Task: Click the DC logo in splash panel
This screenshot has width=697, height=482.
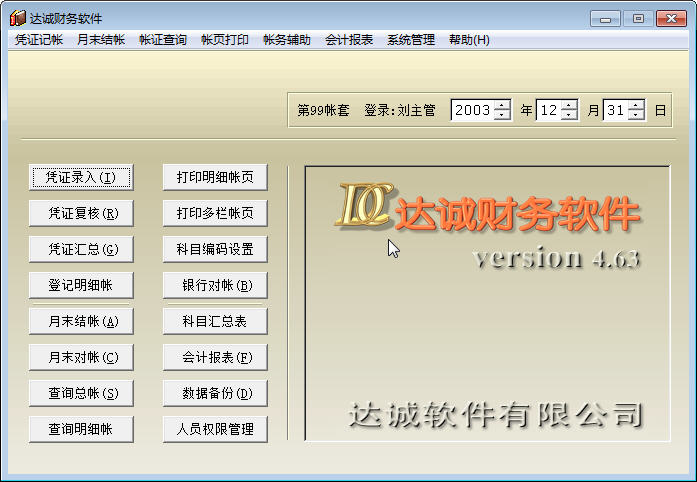Action: [364, 205]
